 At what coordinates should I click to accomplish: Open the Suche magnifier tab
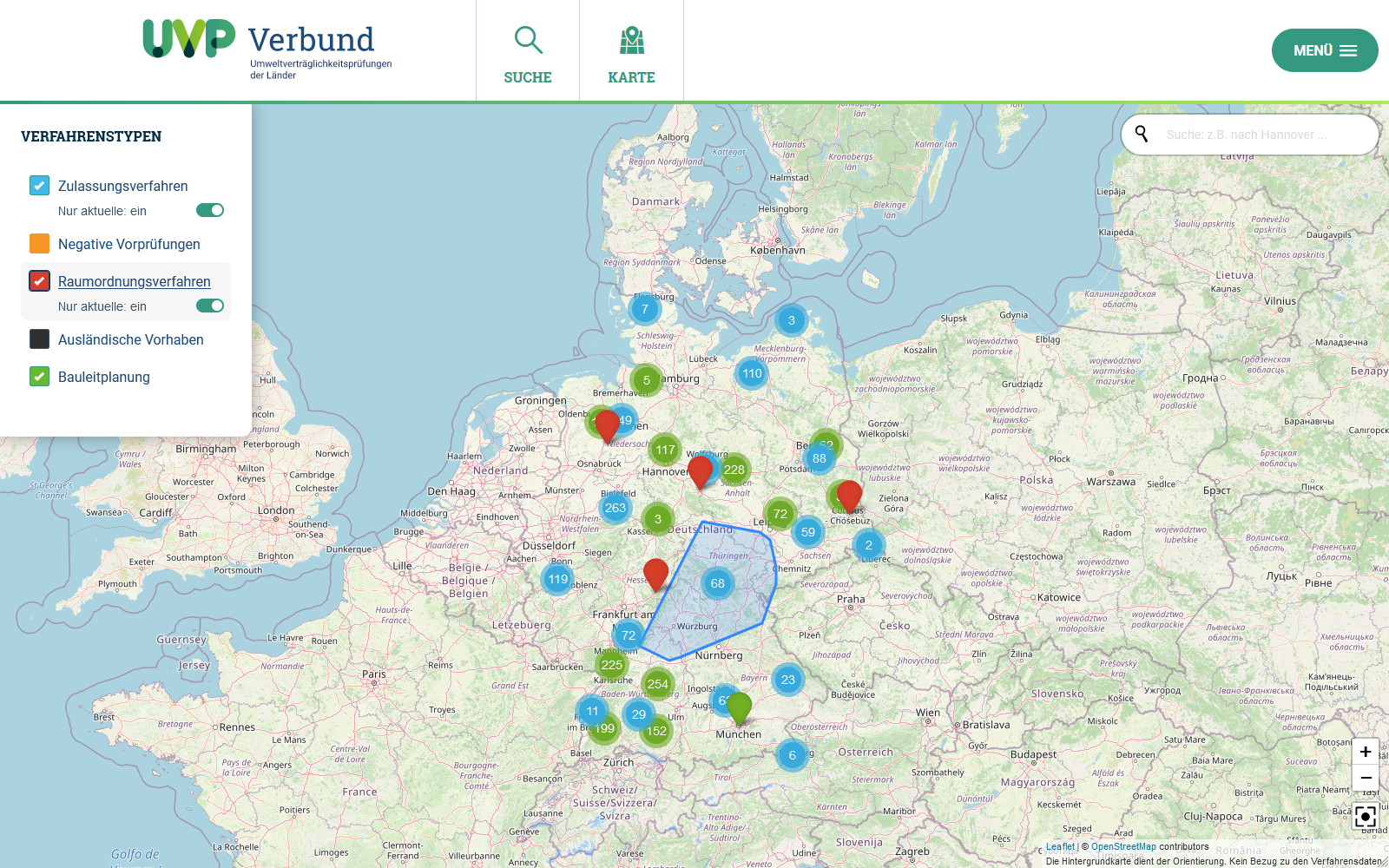click(528, 52)
